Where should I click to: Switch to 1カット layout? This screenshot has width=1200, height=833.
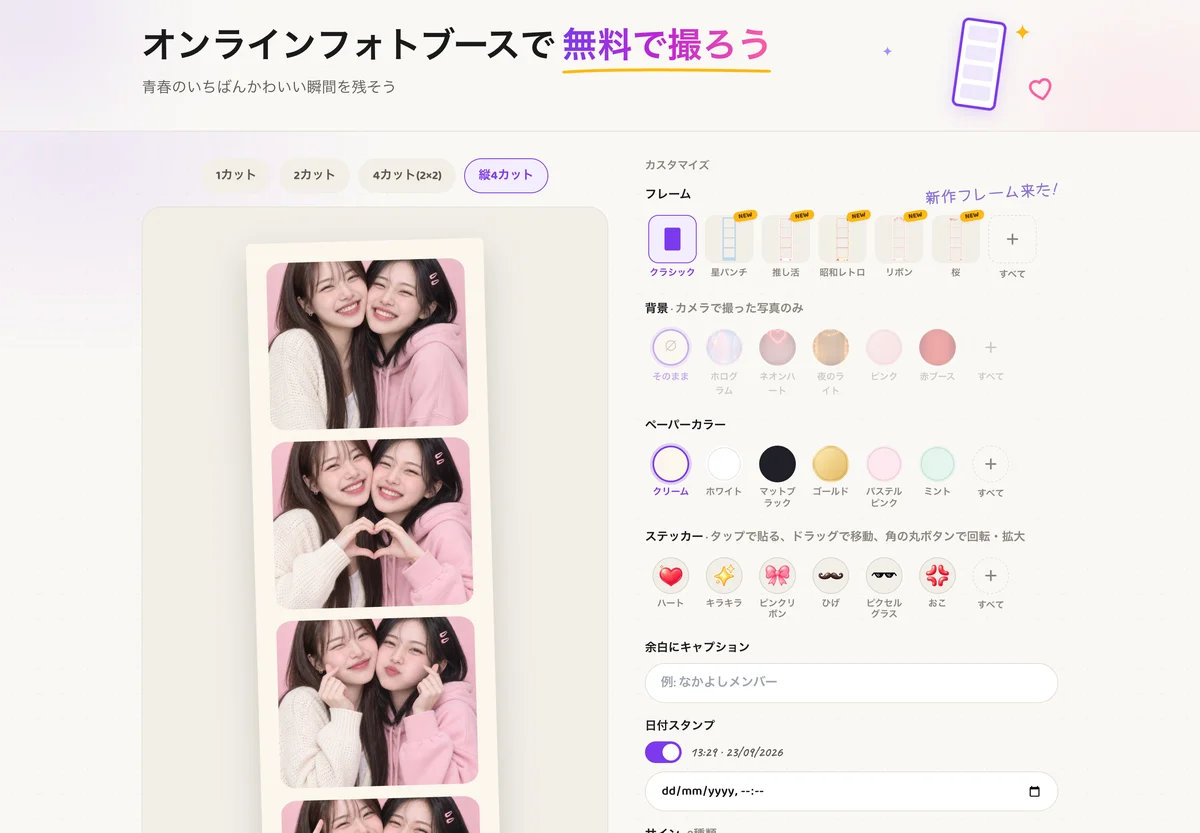coord(235,175)
